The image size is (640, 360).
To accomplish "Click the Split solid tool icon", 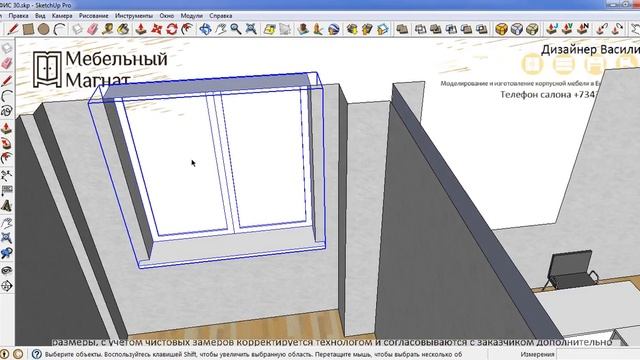I will click(482, 29).
